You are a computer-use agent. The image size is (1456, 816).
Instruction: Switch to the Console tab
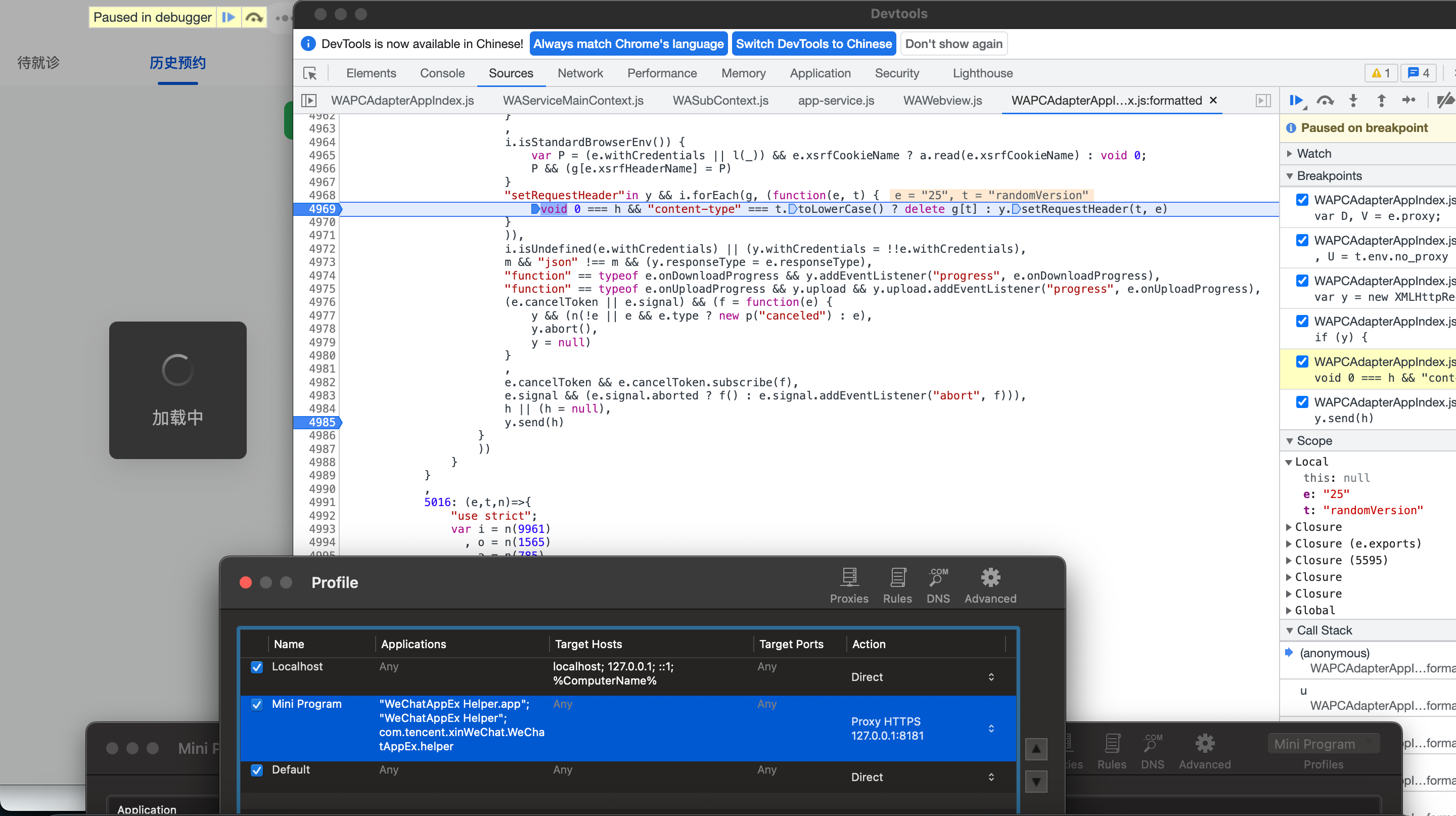pyautogui.click(x=442, y=73)
